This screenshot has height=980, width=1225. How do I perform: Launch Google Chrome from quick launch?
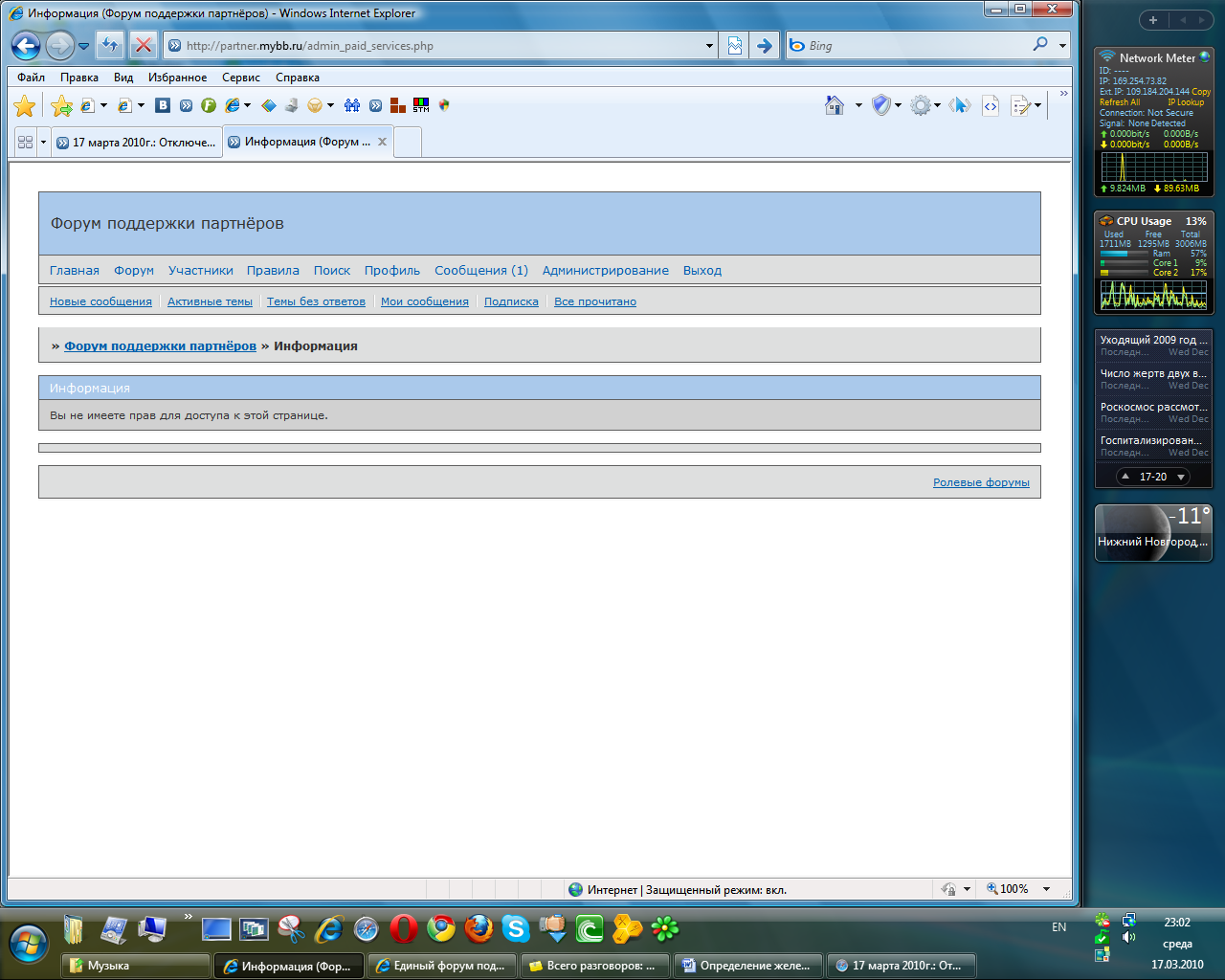(x=441, y=928)
